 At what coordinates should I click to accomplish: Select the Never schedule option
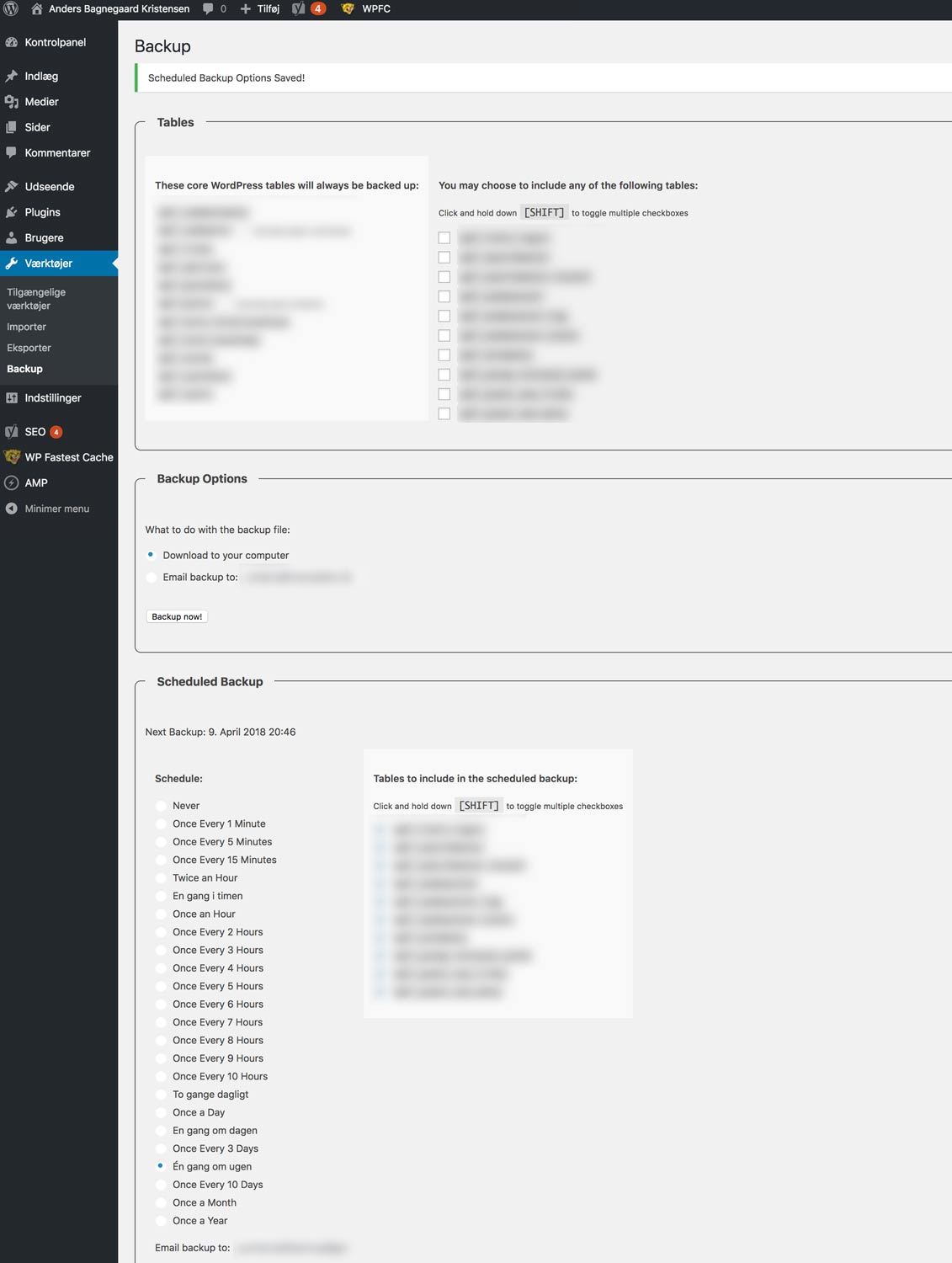coord(161,806)
